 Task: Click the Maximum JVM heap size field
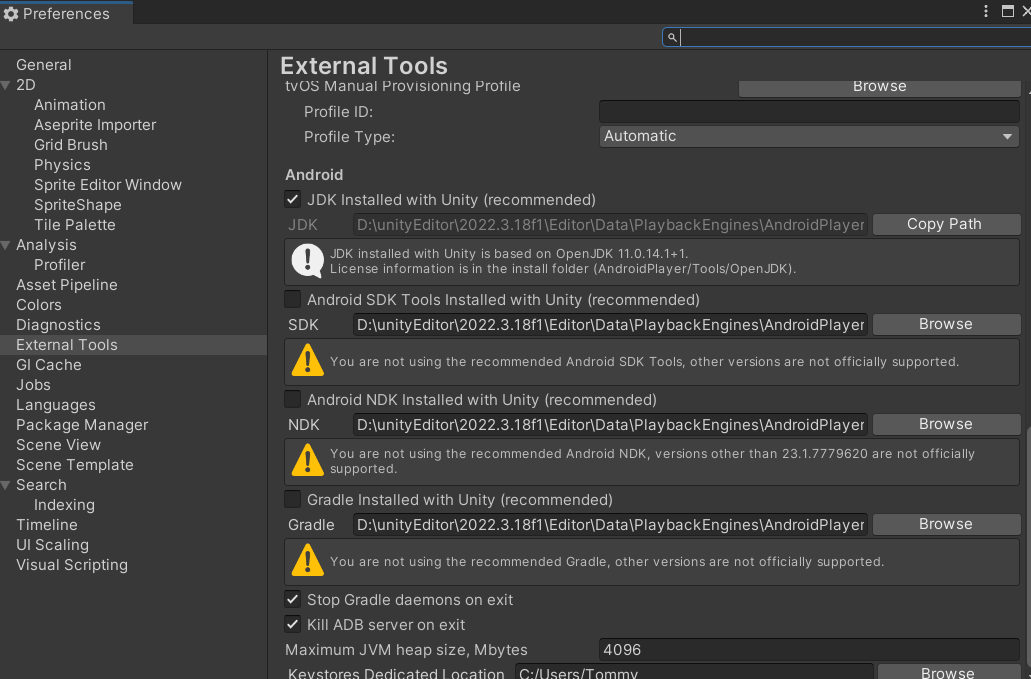(x=808, y=650)
